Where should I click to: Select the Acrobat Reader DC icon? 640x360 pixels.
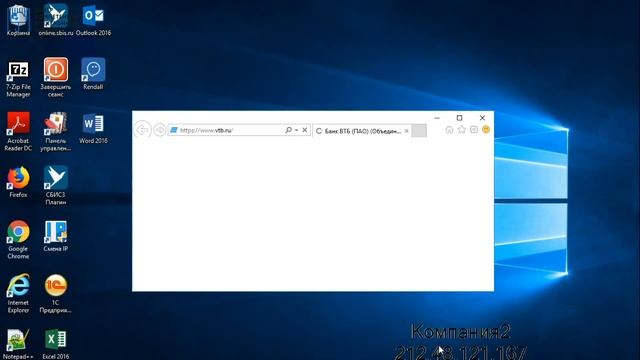coord(18,131)
